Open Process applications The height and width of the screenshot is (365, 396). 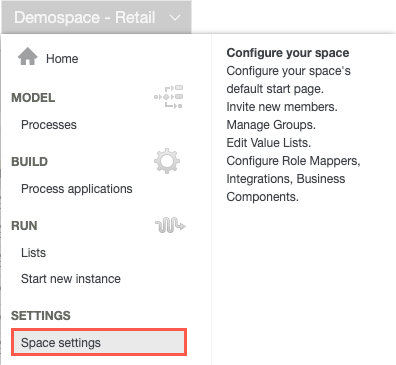point(77,189)
